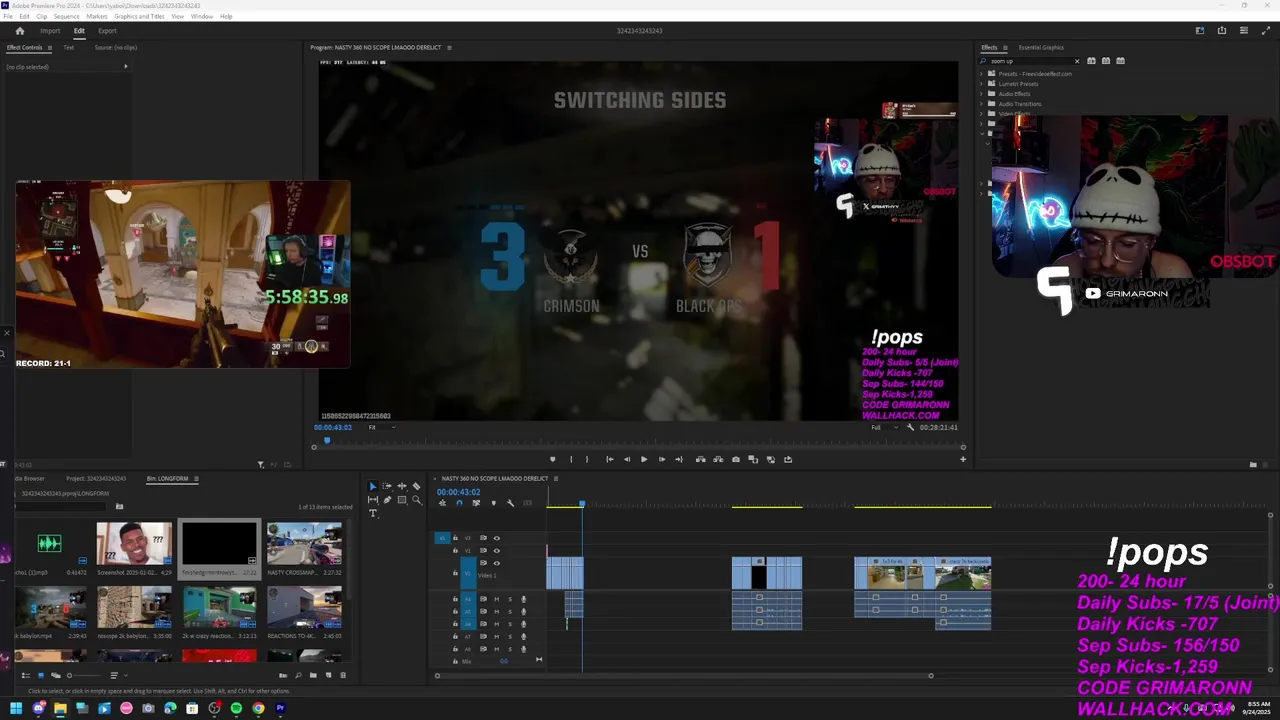Screen dimensions: 1280x720
Task: Open Program monitor panel menu
Action: point(449,47)
